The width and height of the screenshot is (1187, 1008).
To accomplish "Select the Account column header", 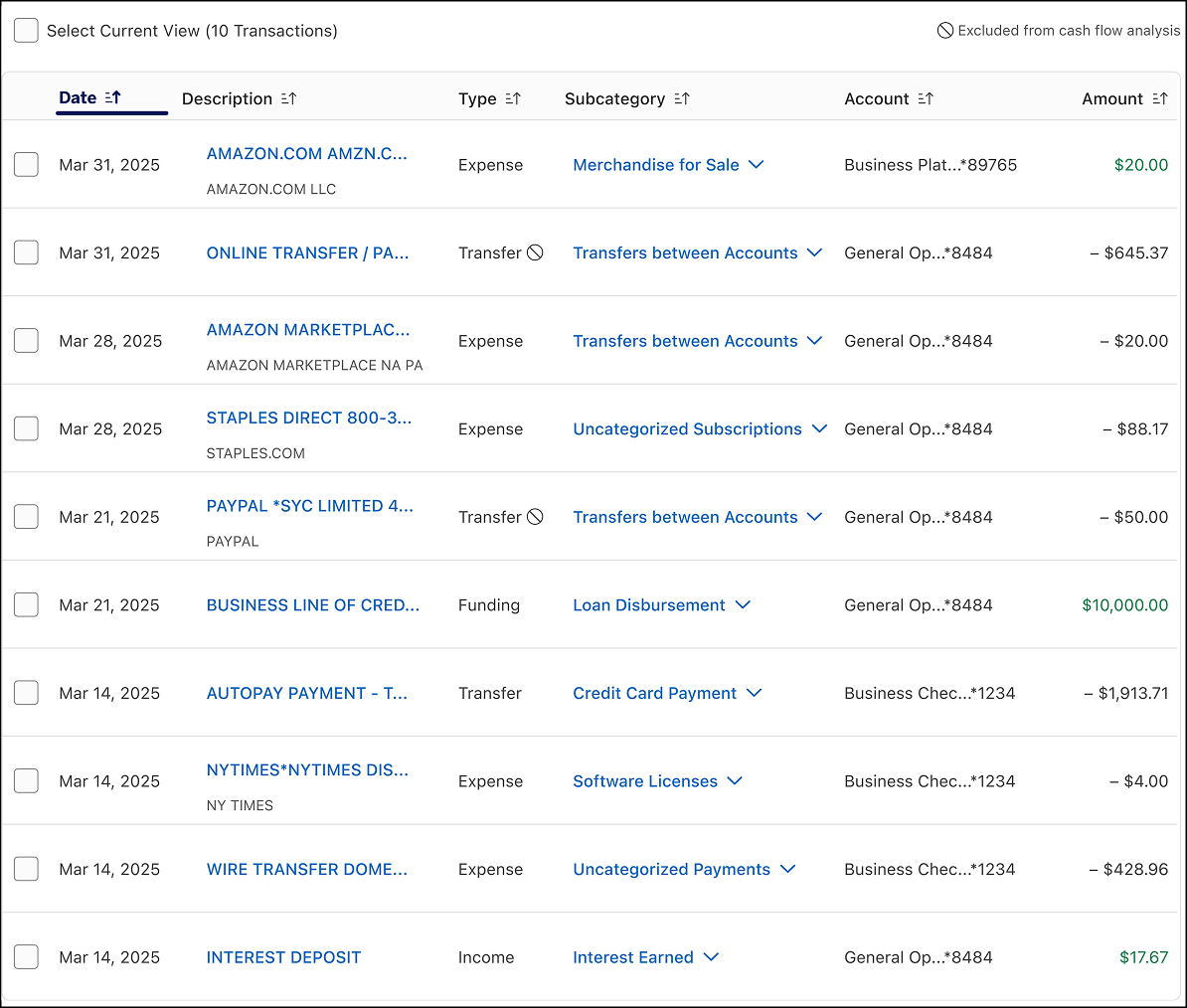I will click(x=877, y=98).
